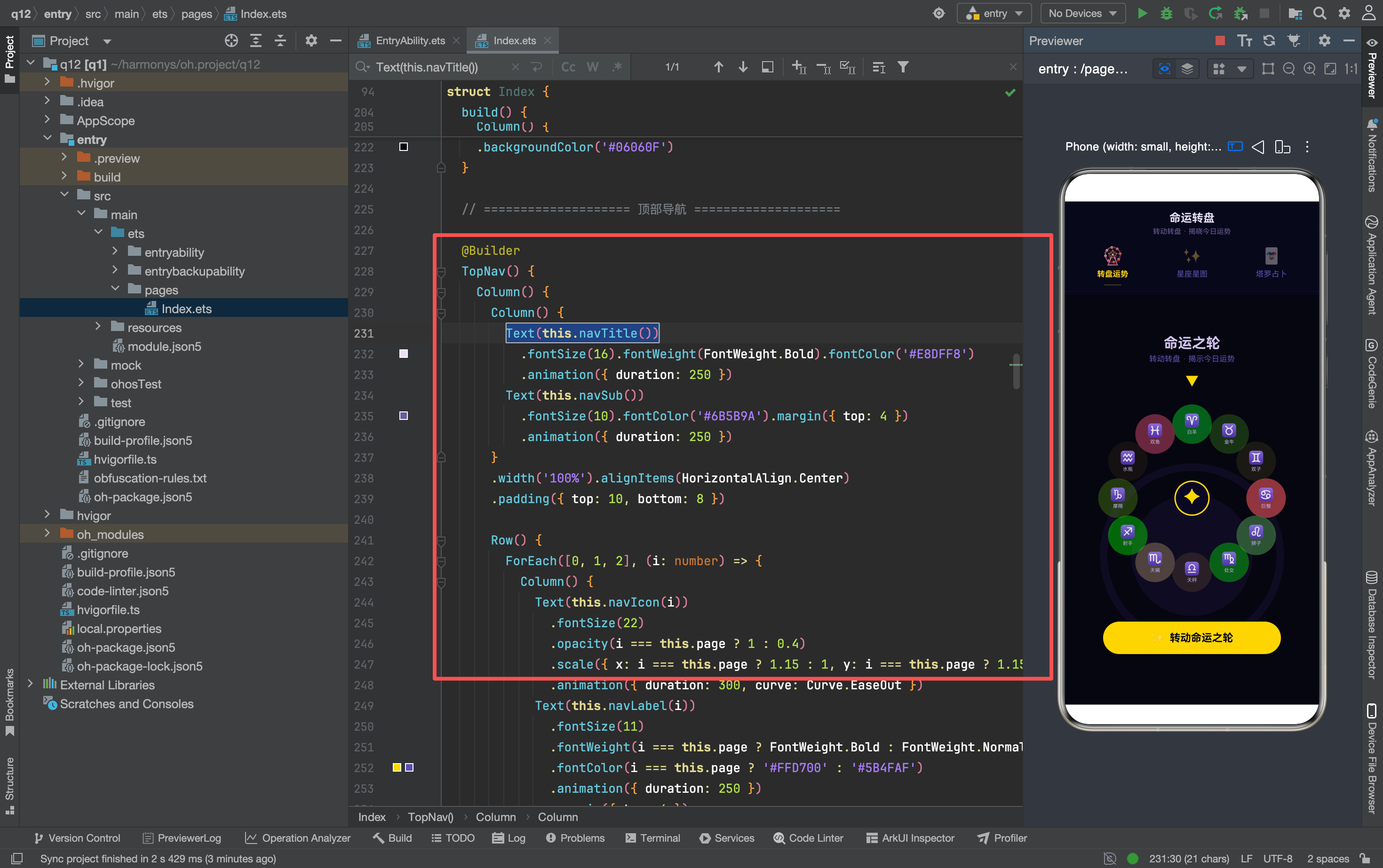Collapse the pages folder in tree

pyautogui.click(x=115, y=289)
